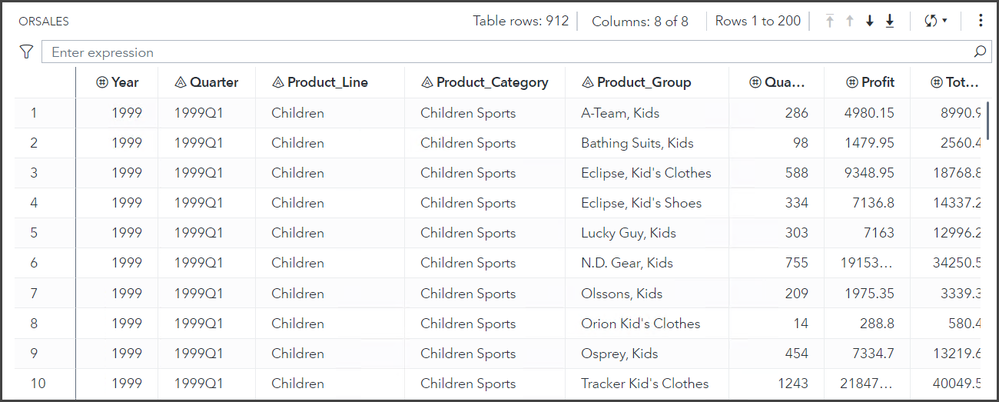Select row number 5
Viewport: 999px width, 402px height.
coord(34,233)
